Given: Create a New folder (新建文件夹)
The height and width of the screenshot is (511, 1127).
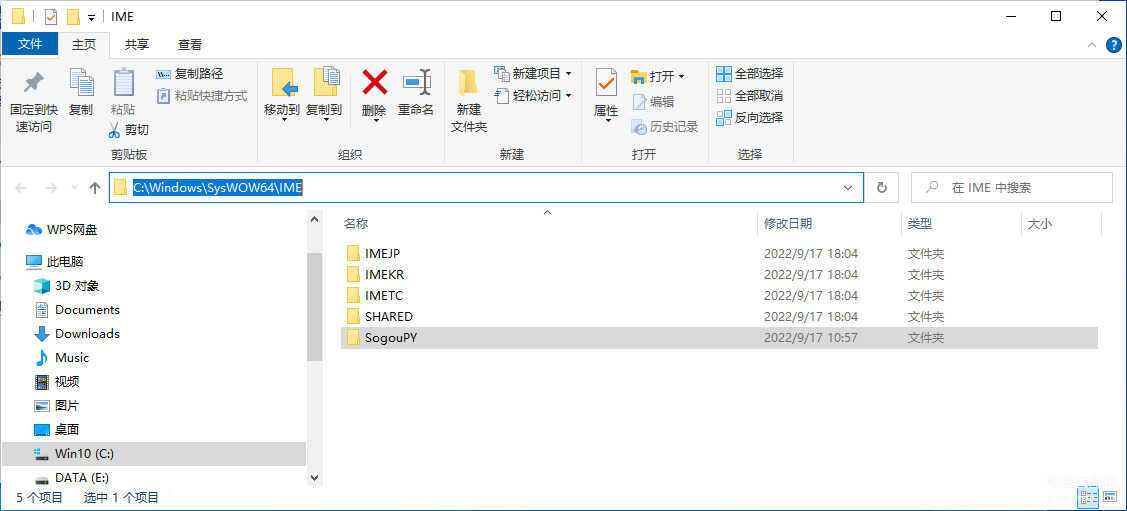Looking at the screenshot, I should pos(469,101).
